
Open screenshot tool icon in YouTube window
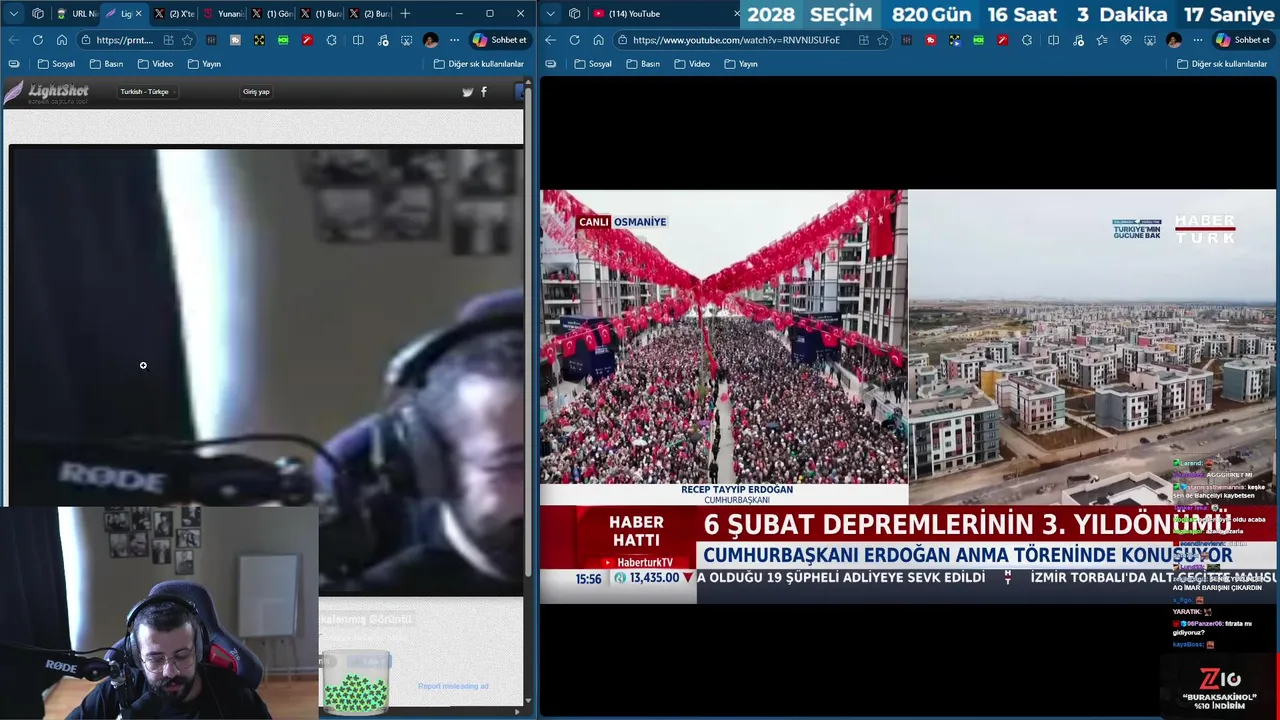(1149, 40)
